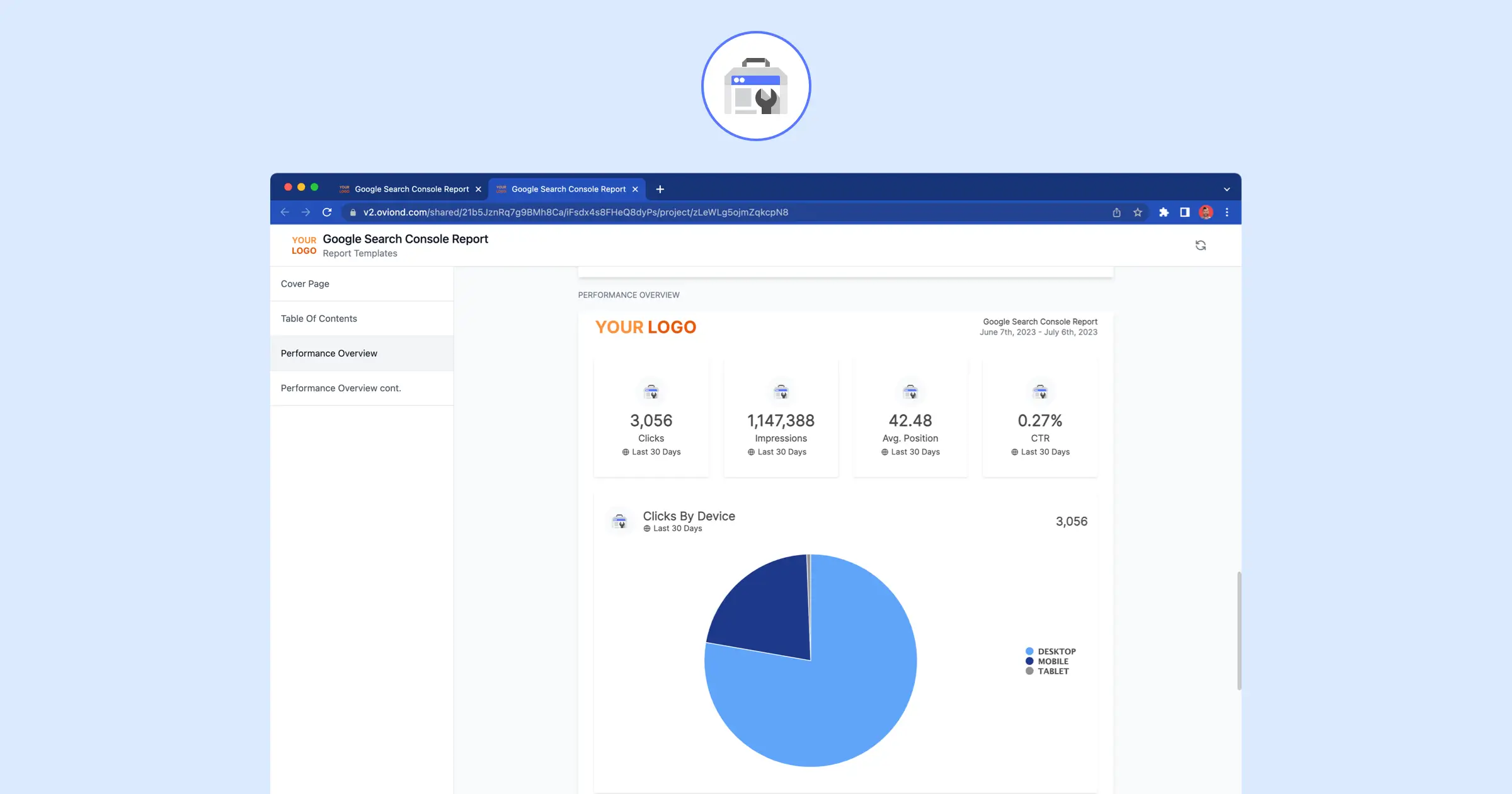Click the MOBILE legend color dot
The height and width of the screenshot is (794, 1512).
[1029, 661]
